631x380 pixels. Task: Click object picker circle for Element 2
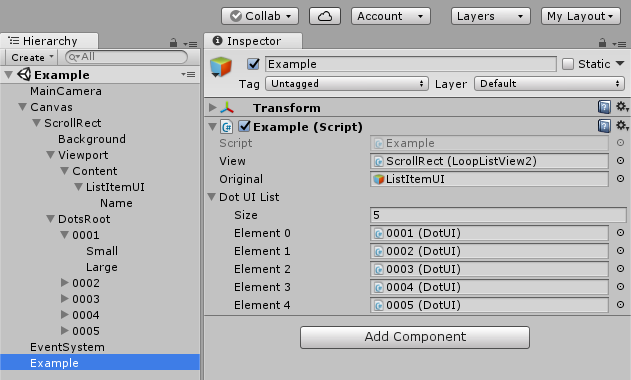(621, 268)
